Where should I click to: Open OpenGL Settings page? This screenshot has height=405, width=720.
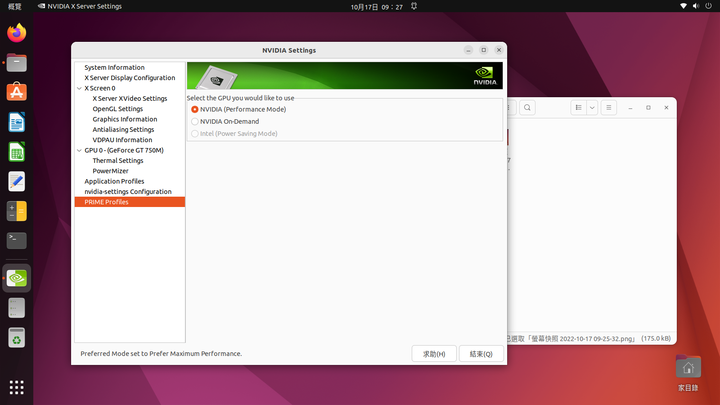pos(118,109)
